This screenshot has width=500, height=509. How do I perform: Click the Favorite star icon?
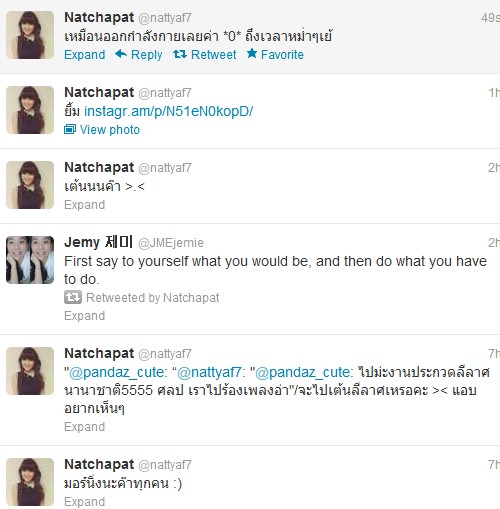point(252,53)
